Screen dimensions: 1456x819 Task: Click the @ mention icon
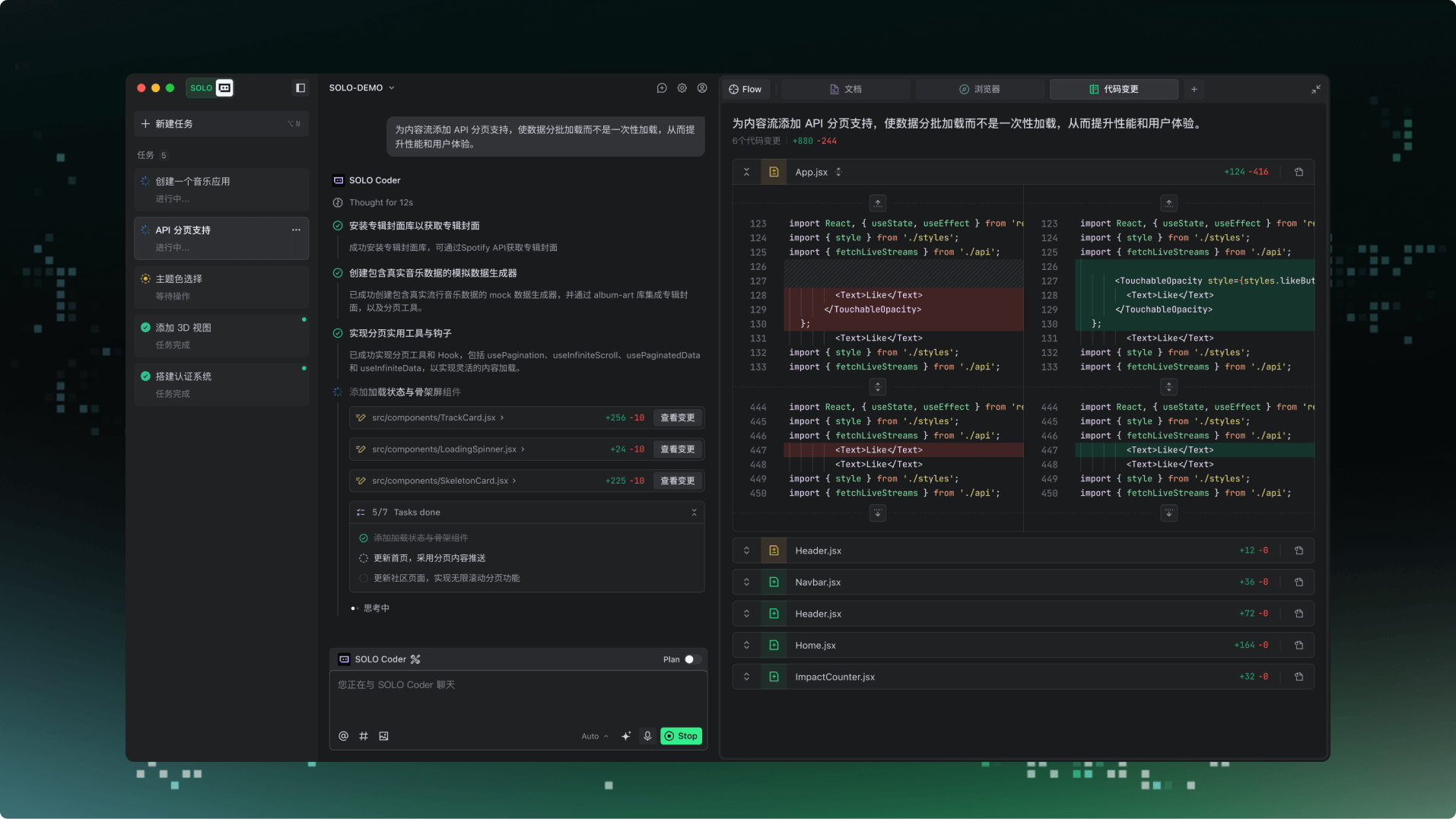[343, 736]
